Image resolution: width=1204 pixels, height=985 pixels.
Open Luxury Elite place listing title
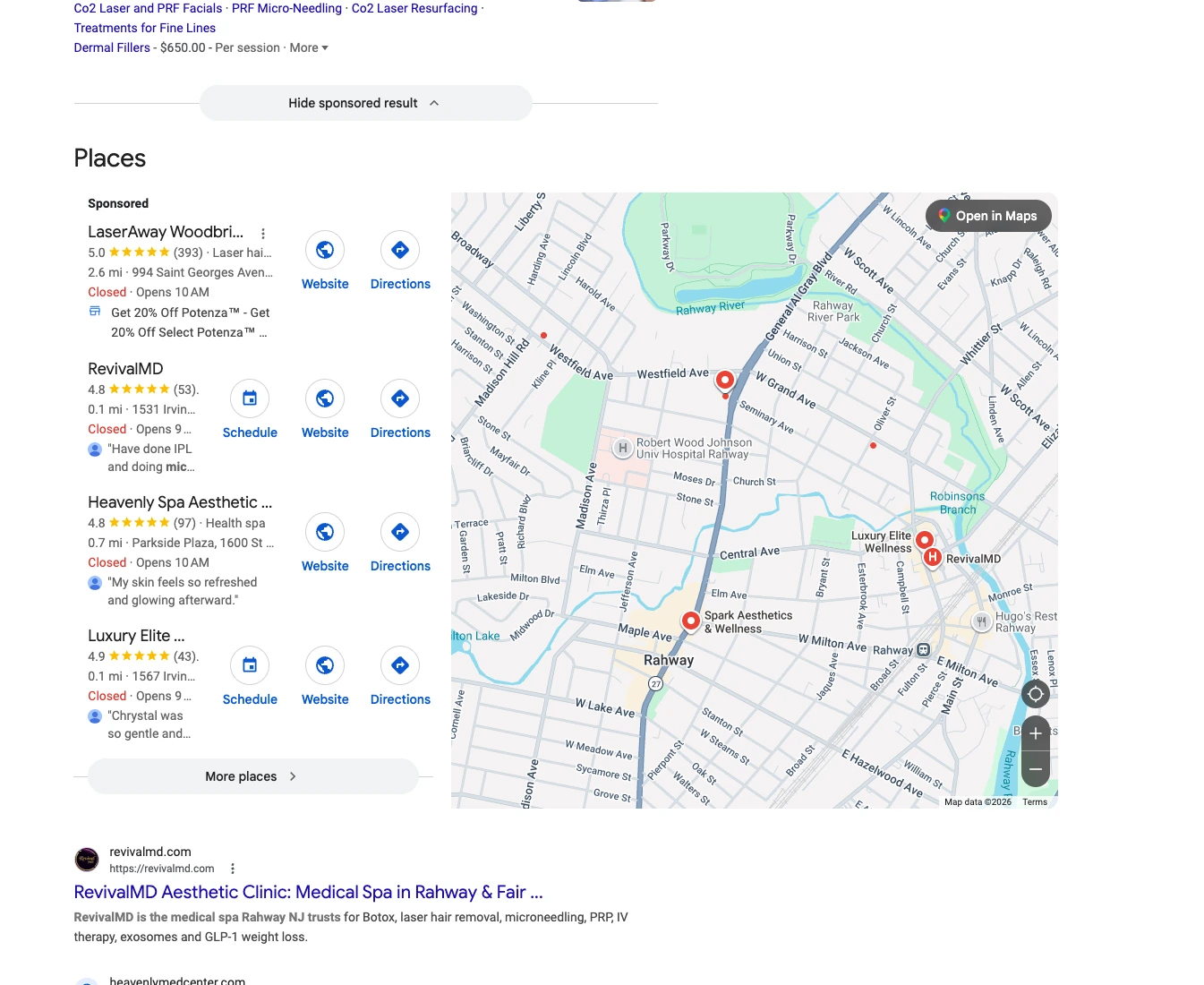click(x=136, y=636)
